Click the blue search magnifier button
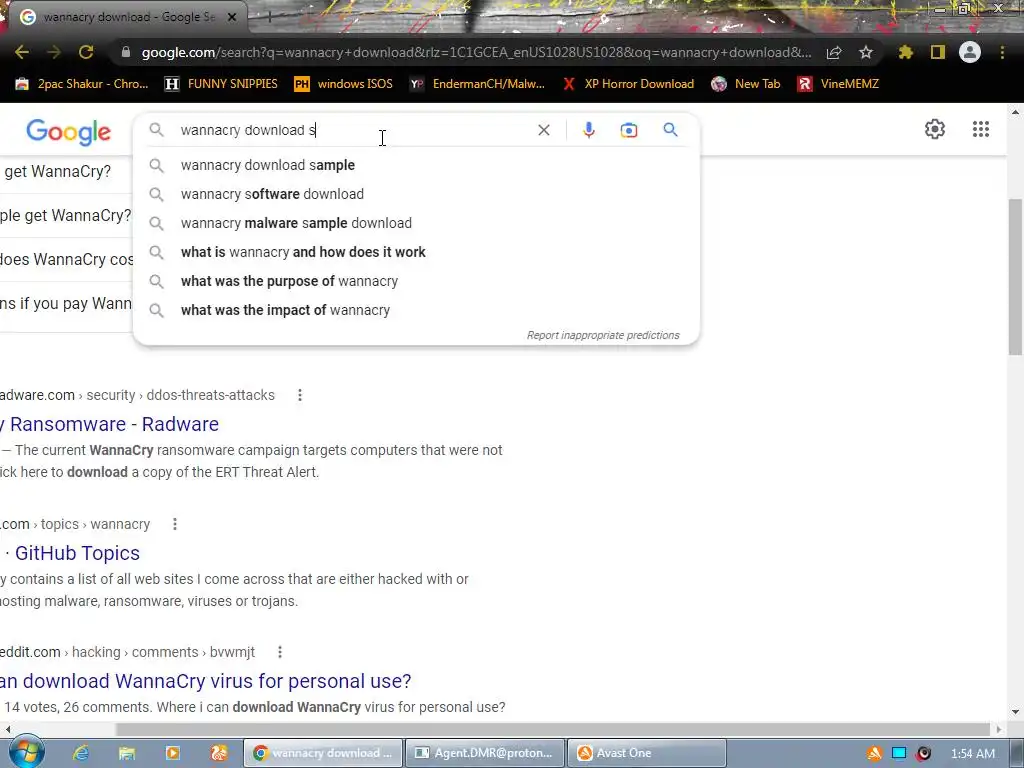This screenshot has width=1024, height=768. tap(670, 129)
